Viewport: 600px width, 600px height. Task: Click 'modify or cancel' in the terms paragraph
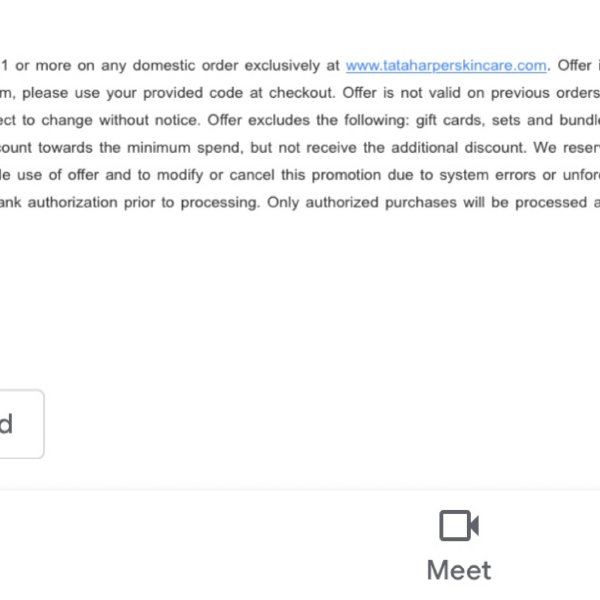[216, 175]
